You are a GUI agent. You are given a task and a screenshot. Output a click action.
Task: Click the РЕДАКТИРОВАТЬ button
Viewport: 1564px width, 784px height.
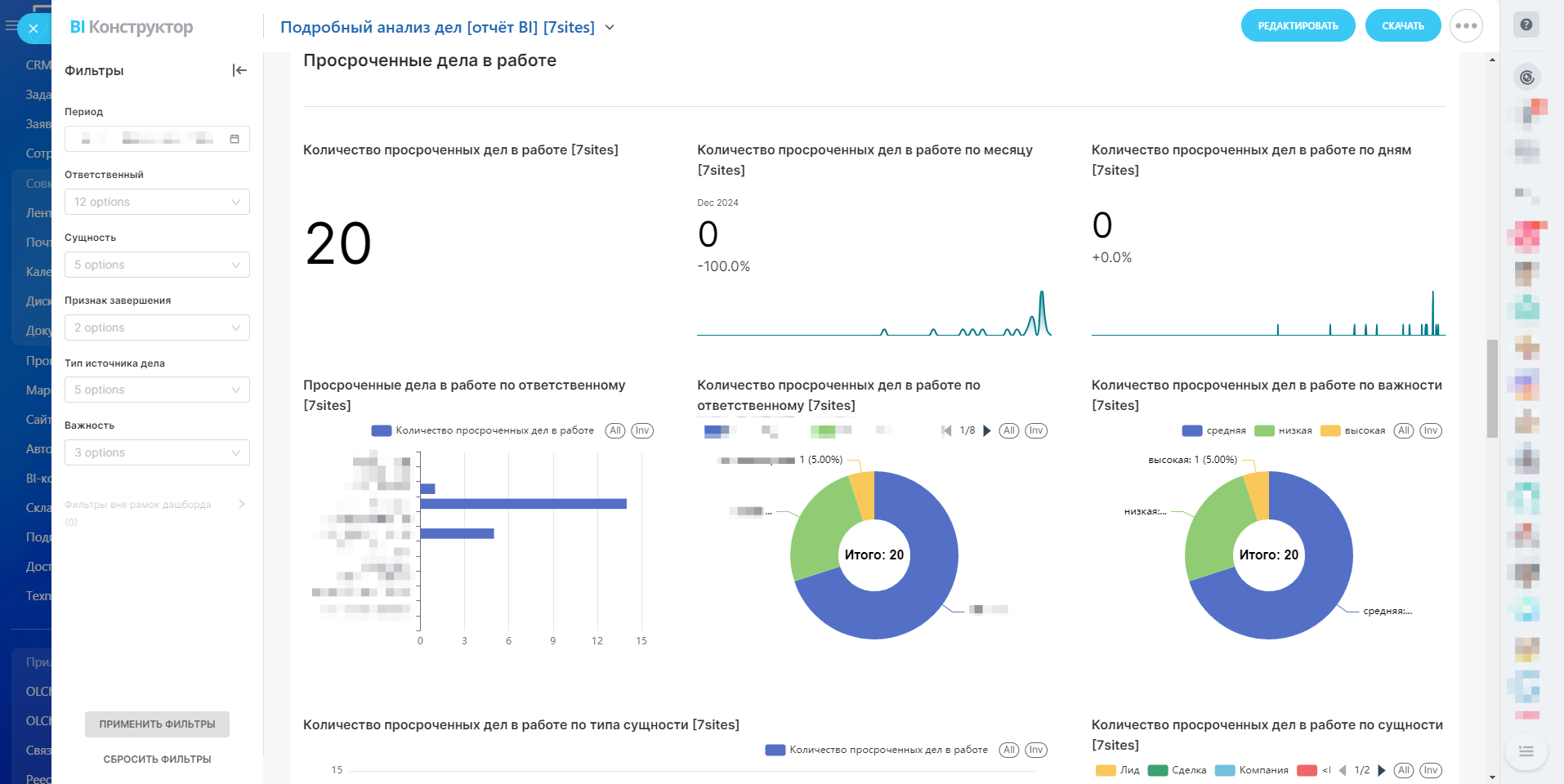[x=1298, y=26]
